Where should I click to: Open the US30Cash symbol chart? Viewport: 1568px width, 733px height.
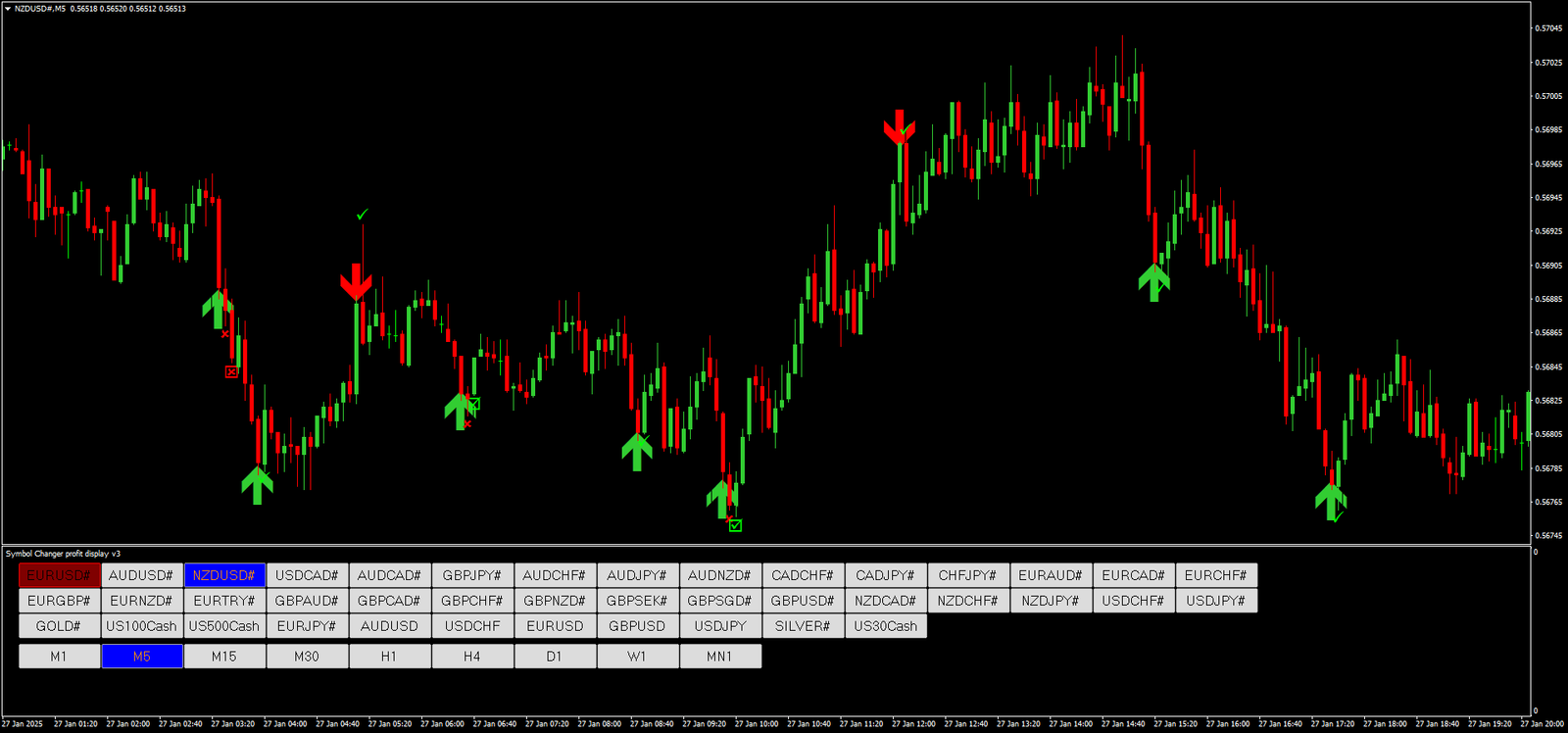885,626
